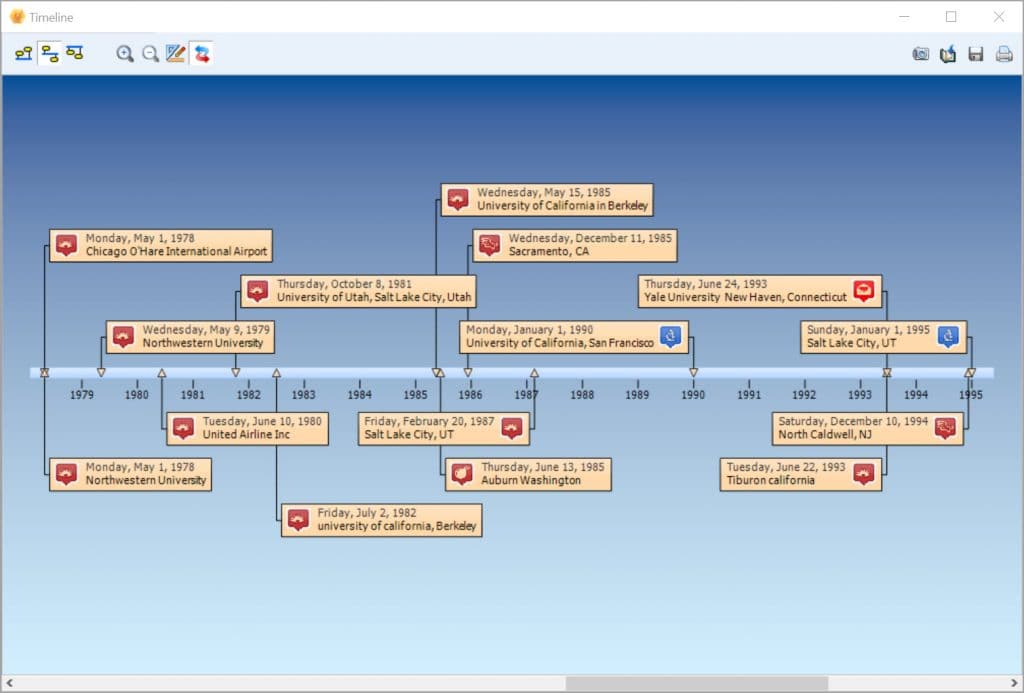The width and height of the screenshot is (1024, 693).
Task: Toggle the flat timeline layout mode
Action: click(x=22, y=53)
